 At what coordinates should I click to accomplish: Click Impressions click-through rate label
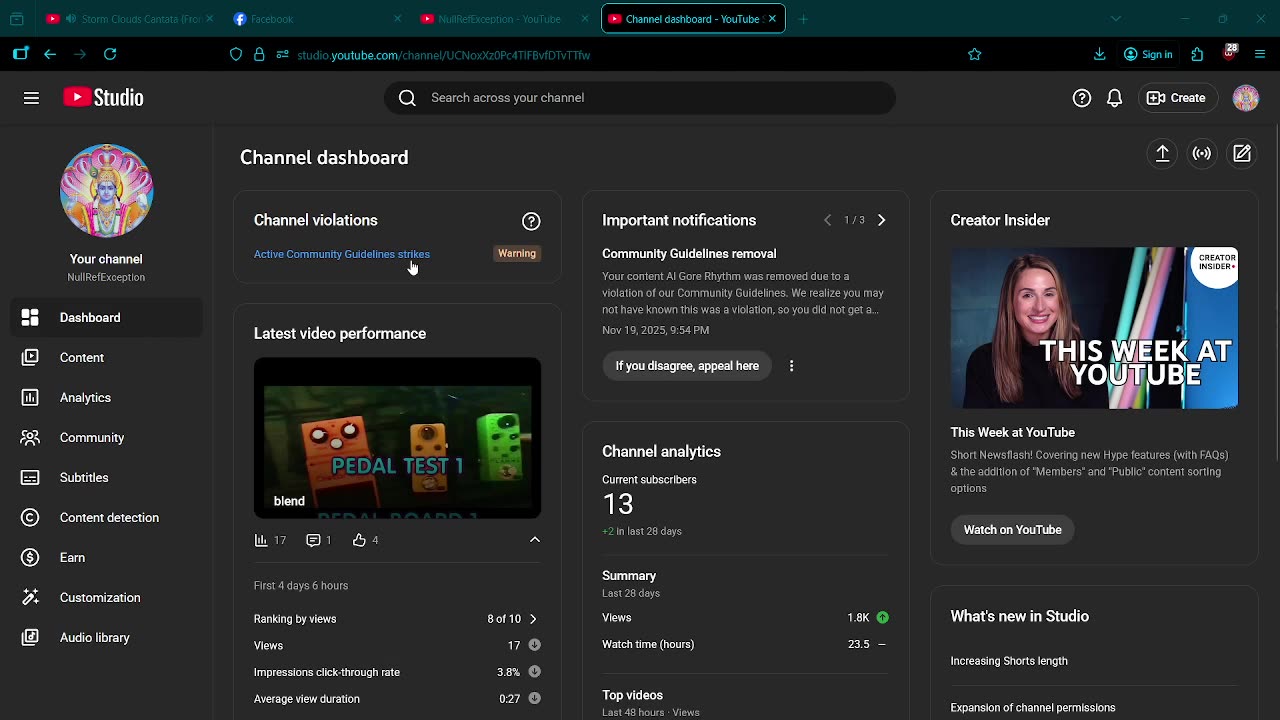click(x=327, y=672)
